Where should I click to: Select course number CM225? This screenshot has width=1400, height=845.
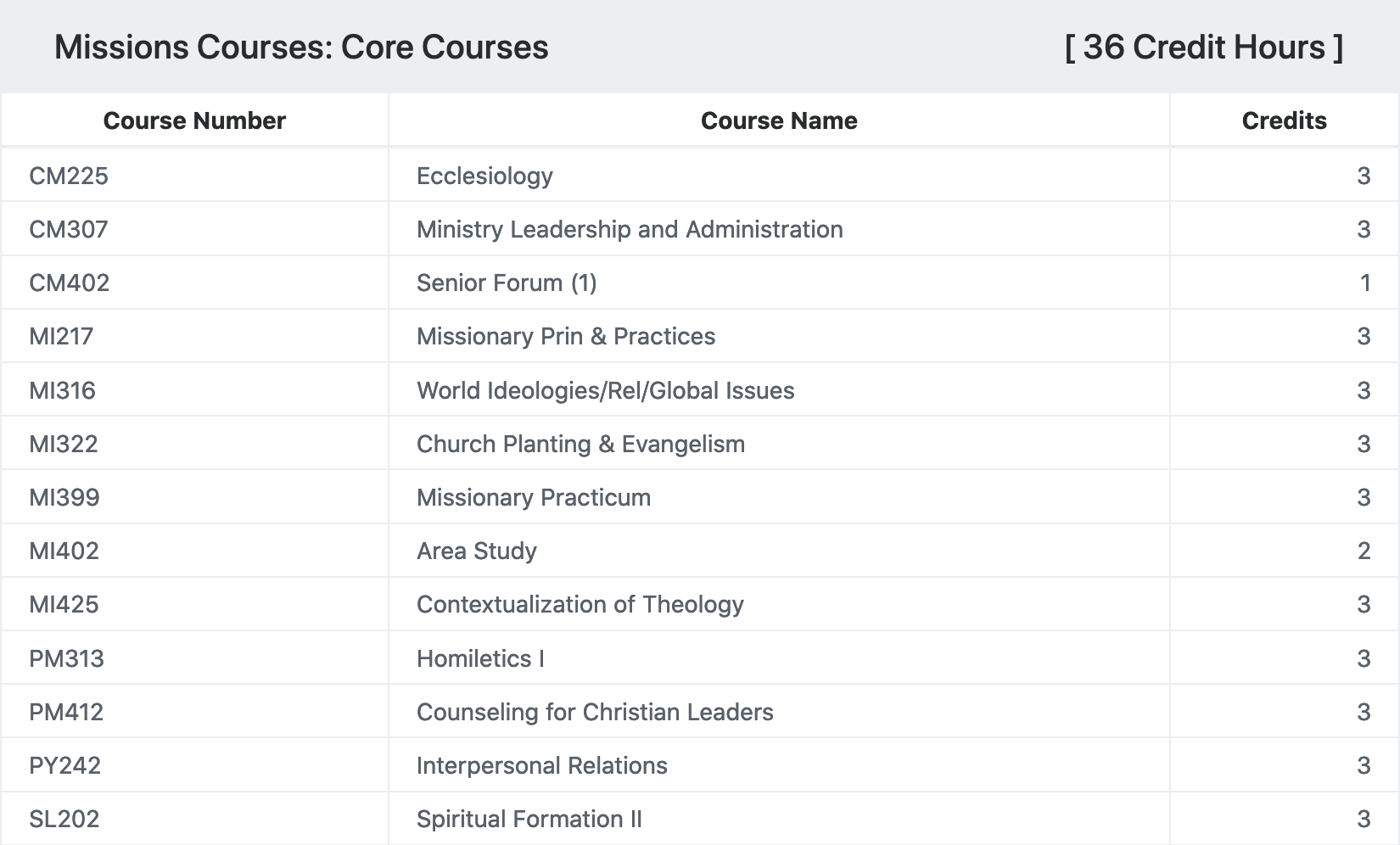69,176
